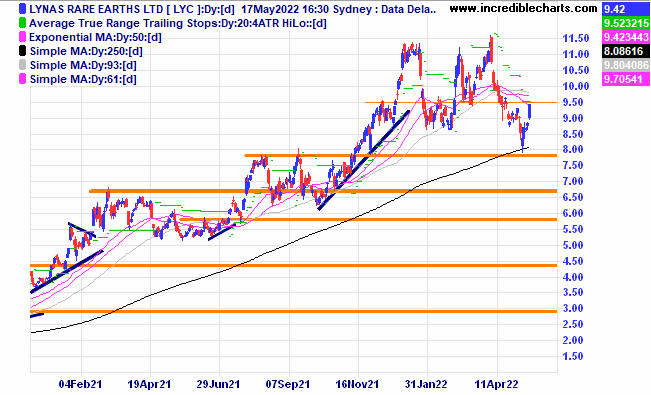Click the 31Jan22 date axis label

click(x=426, y=384)
